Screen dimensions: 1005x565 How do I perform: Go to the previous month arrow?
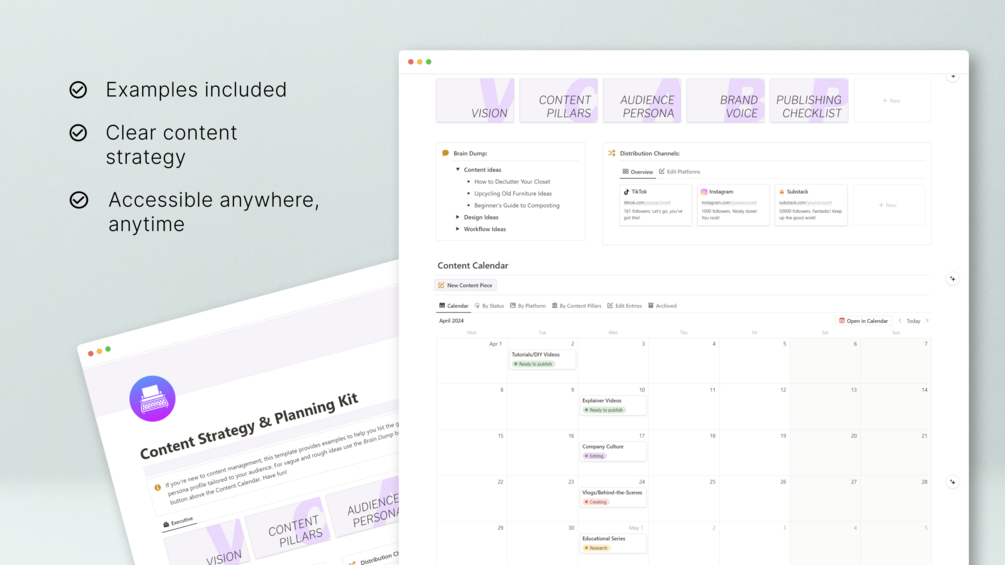(x=900, y=321)
